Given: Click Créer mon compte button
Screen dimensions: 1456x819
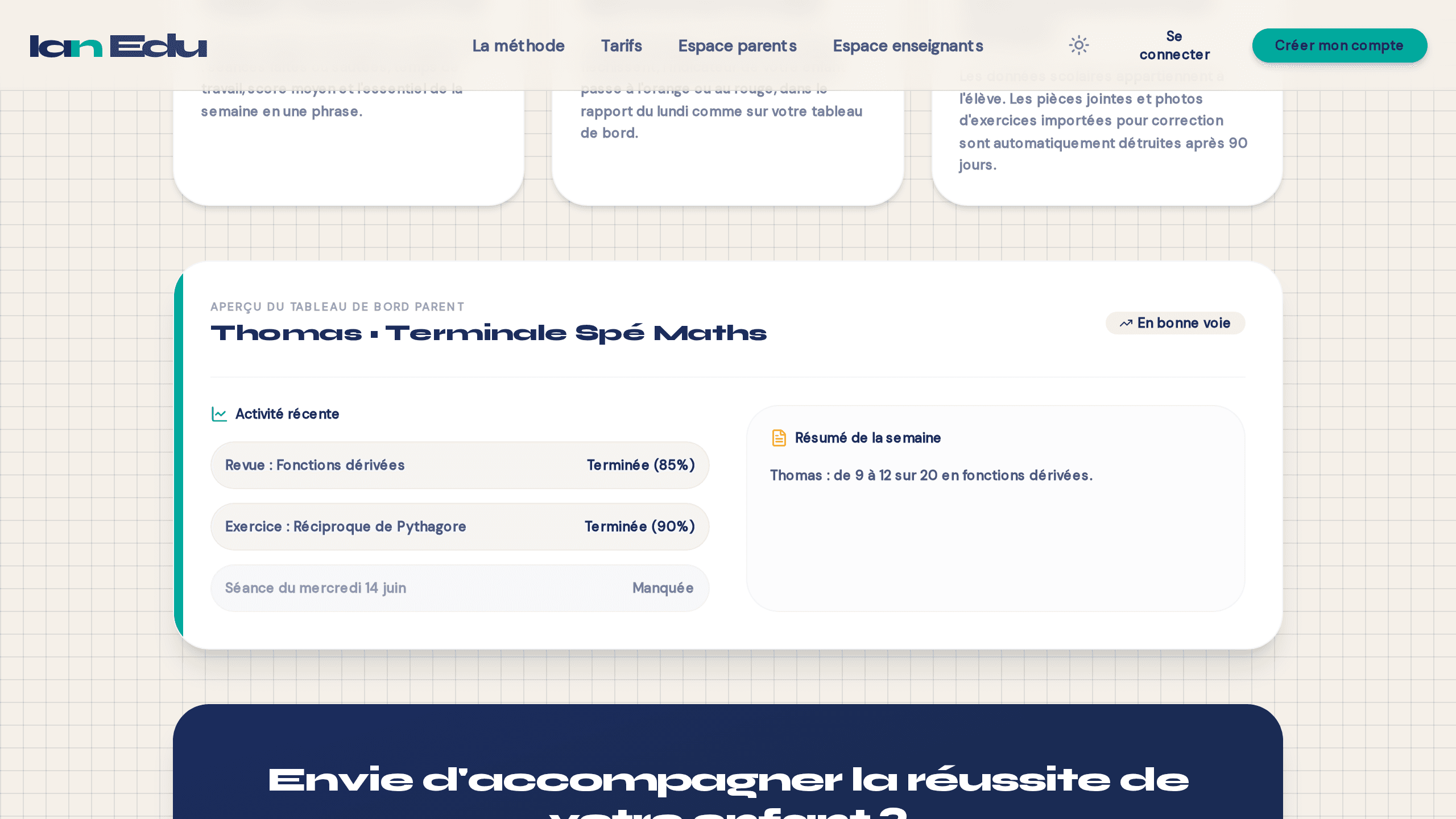Looking at the screenshot, I should point(1339,45).
